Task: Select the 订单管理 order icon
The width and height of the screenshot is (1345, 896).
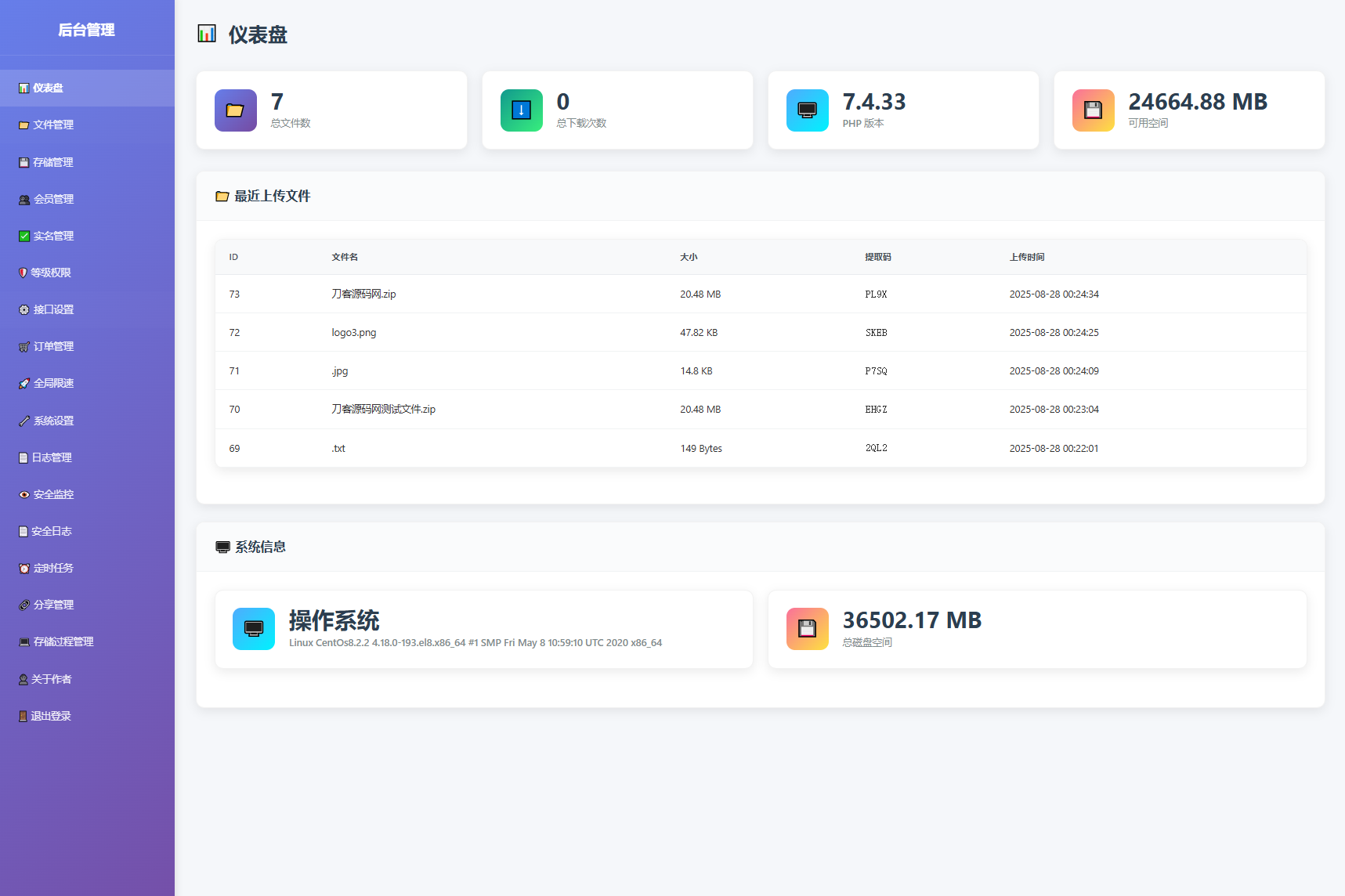Action: 23,345
